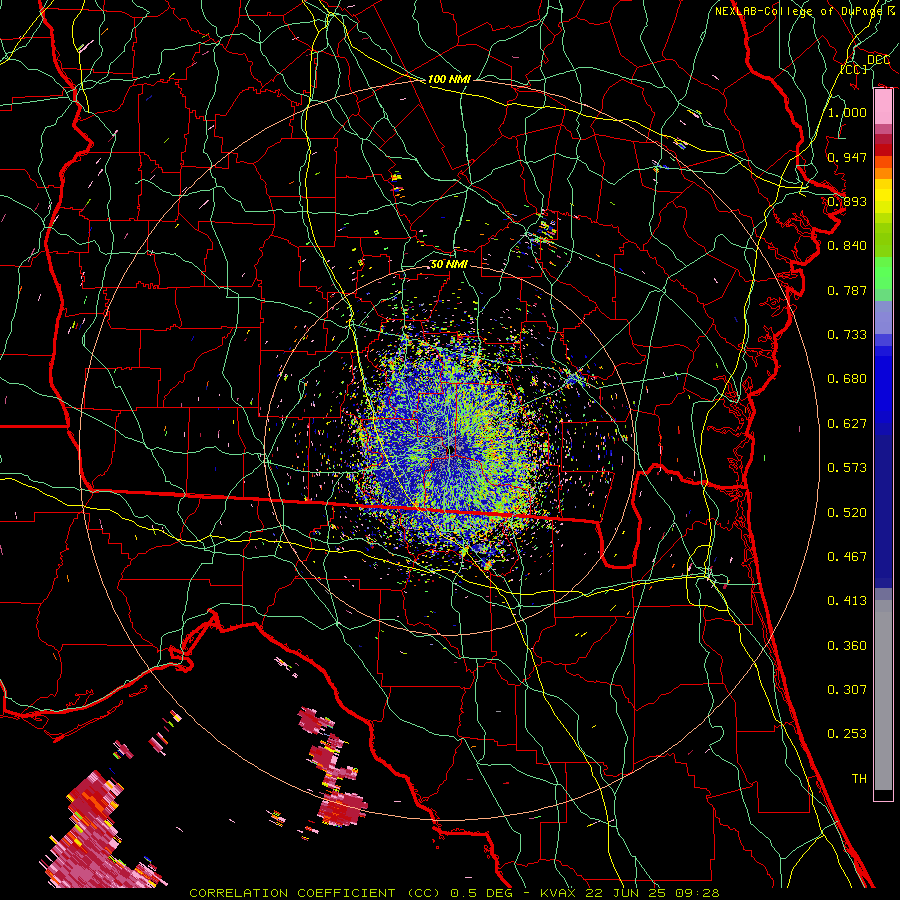Select the 0.360 legend value

point(847,645)
